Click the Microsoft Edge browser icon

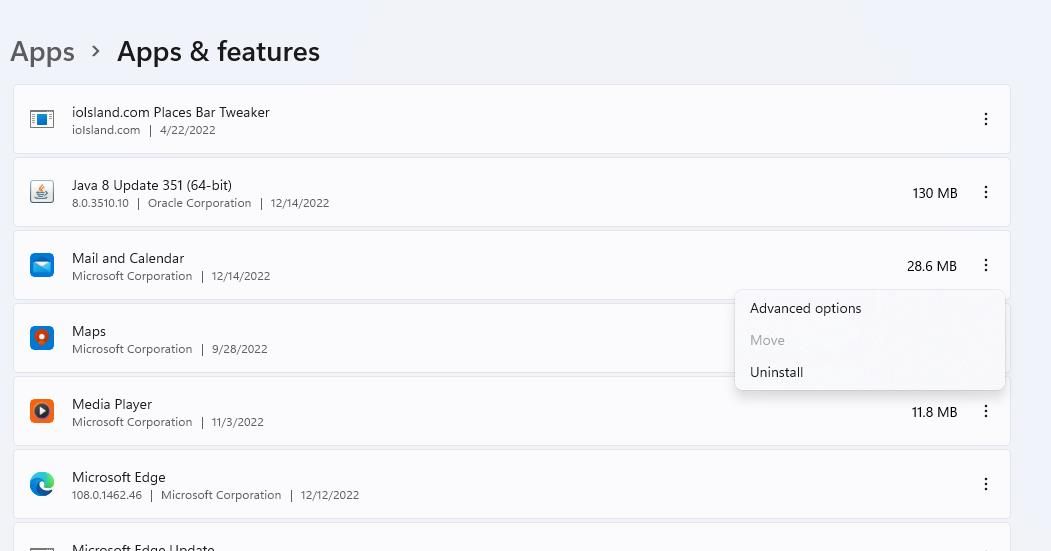point(42,484)
